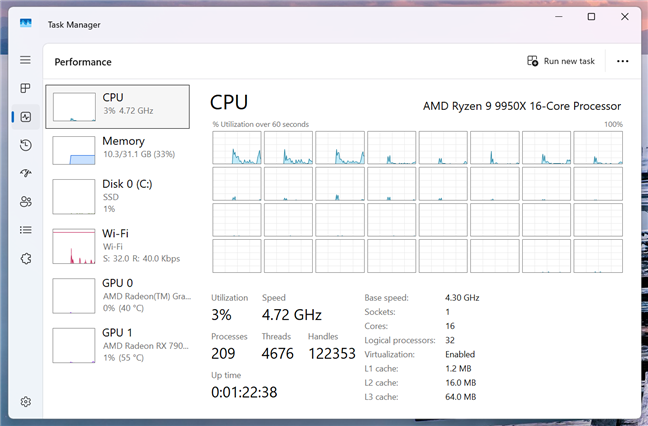Open the Users page icon
The height and width of the screenshot is (426, 648).
coord(26,202)
